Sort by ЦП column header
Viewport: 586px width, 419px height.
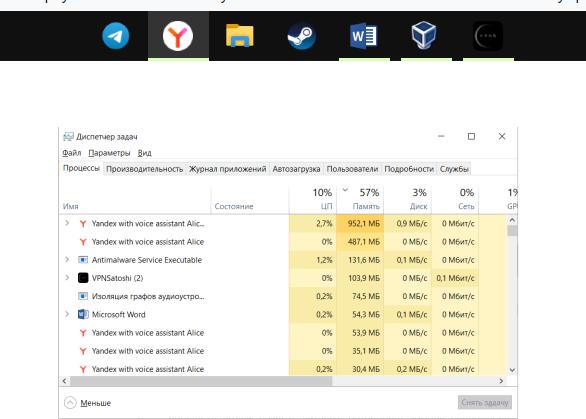point(312,200)
